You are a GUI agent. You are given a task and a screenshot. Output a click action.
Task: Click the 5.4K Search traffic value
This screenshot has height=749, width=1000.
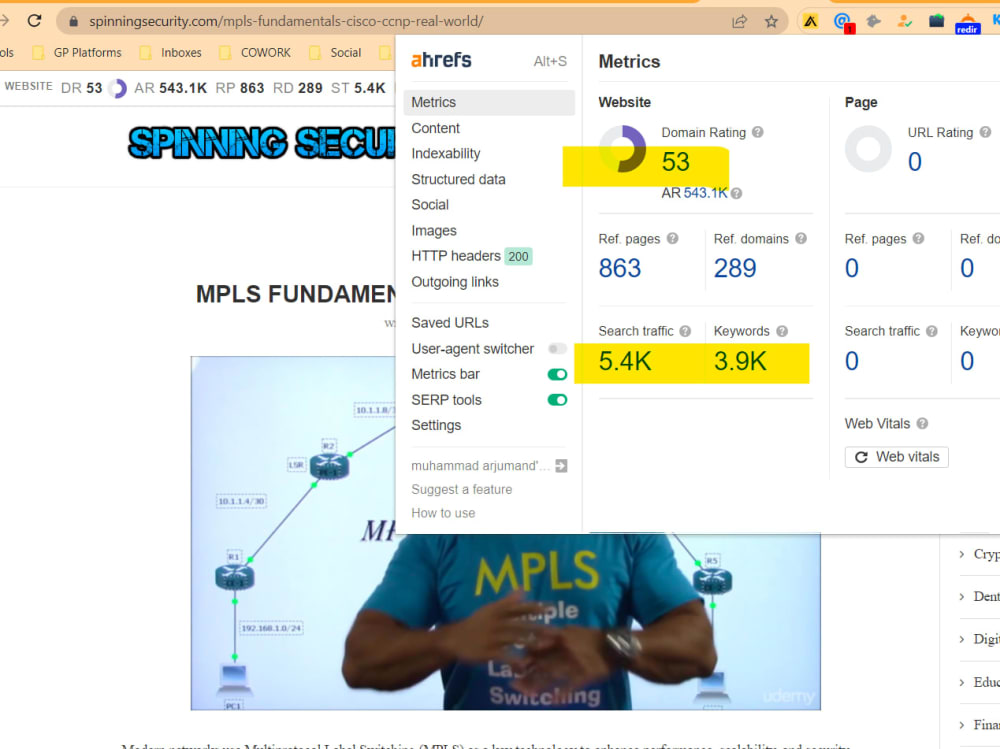point(625,361)
